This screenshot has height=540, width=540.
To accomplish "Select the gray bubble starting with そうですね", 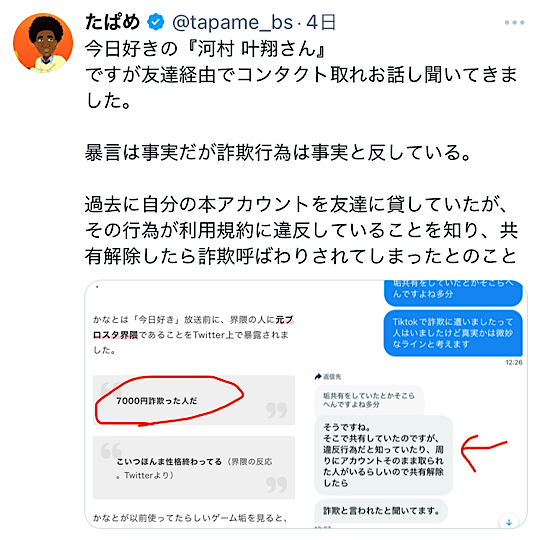I will [383, 455].
